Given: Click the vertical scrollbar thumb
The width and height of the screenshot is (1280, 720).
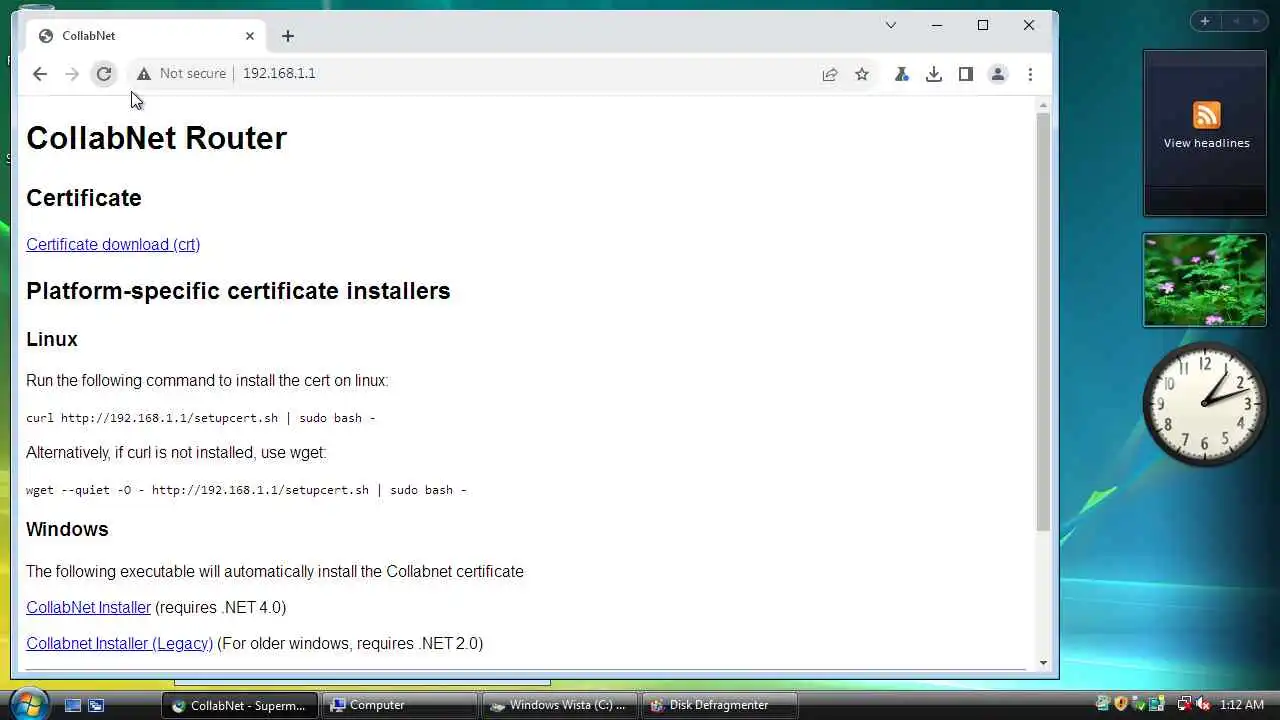Looking at the screenshot, I should pos(1043,321).
